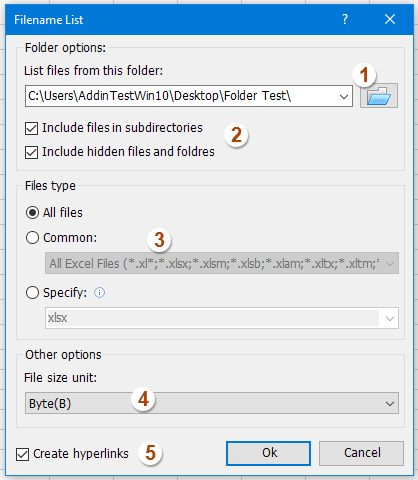Expand the folder path dropdown arrow
418x480 pixels.
[x=344, y=96]
